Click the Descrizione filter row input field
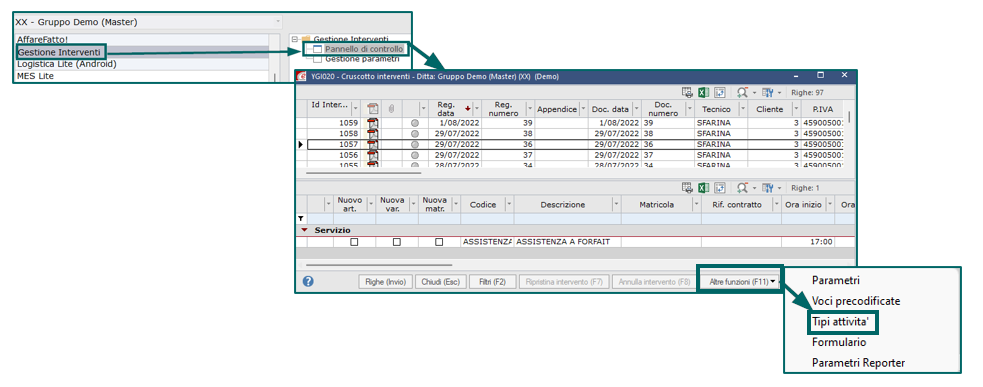This screenshot has height=387, width=983. click(x=567, y=218)
